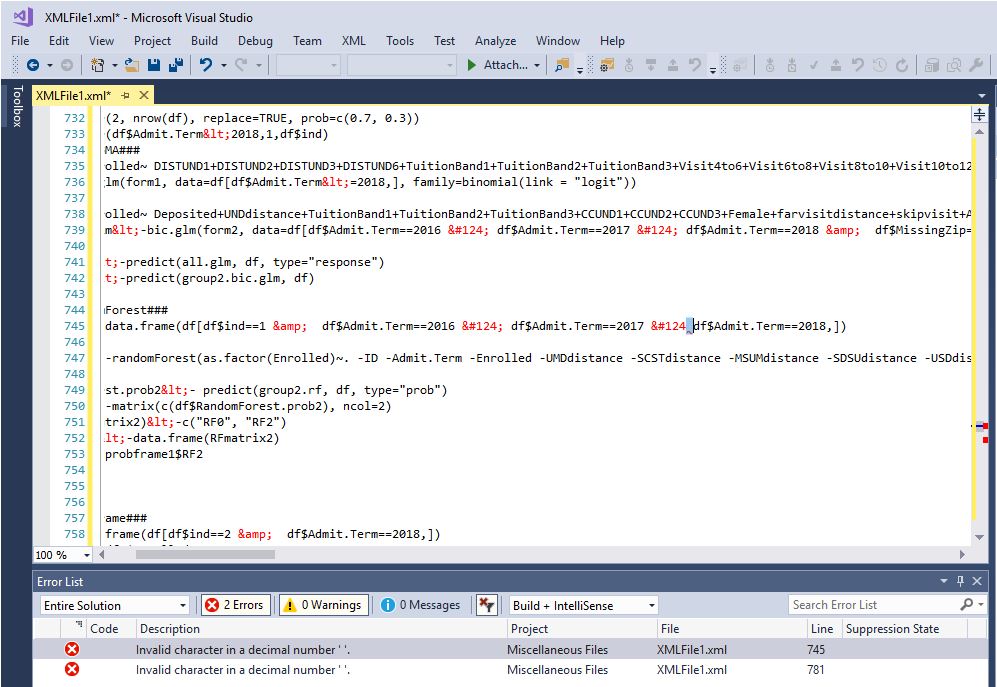
Task: Click the vertical scrollbar down arrow in the editor
Action: pos(979,538)
